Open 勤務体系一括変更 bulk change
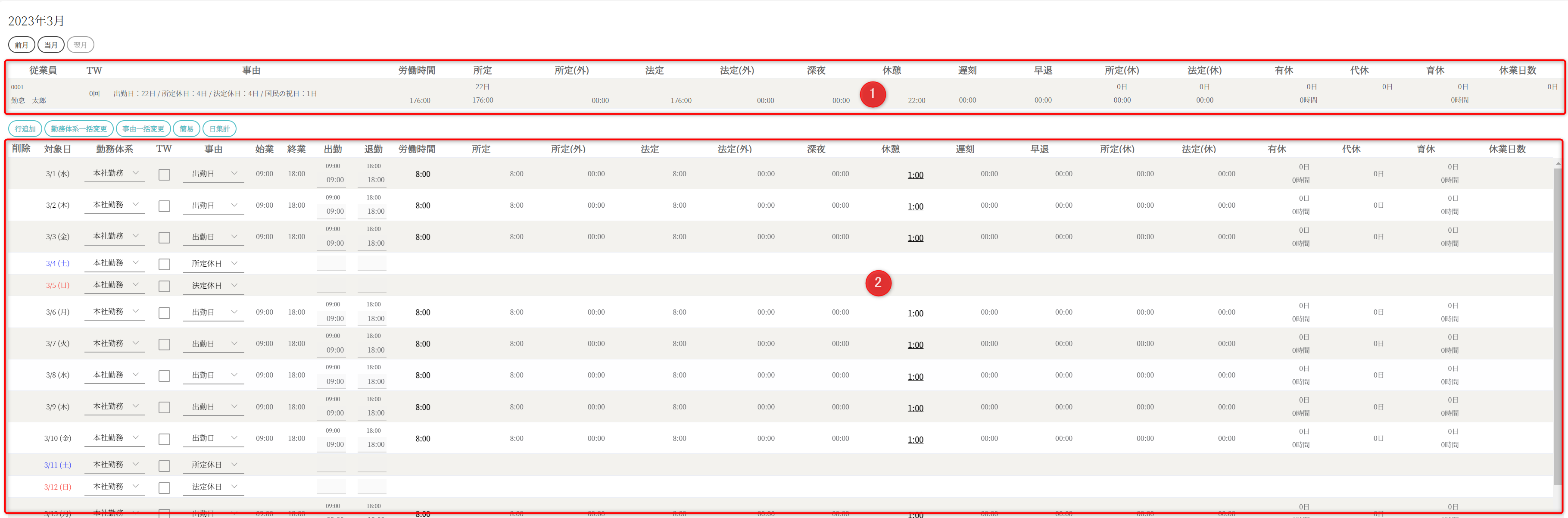1568x518 pixels. (x=78, y=129)
